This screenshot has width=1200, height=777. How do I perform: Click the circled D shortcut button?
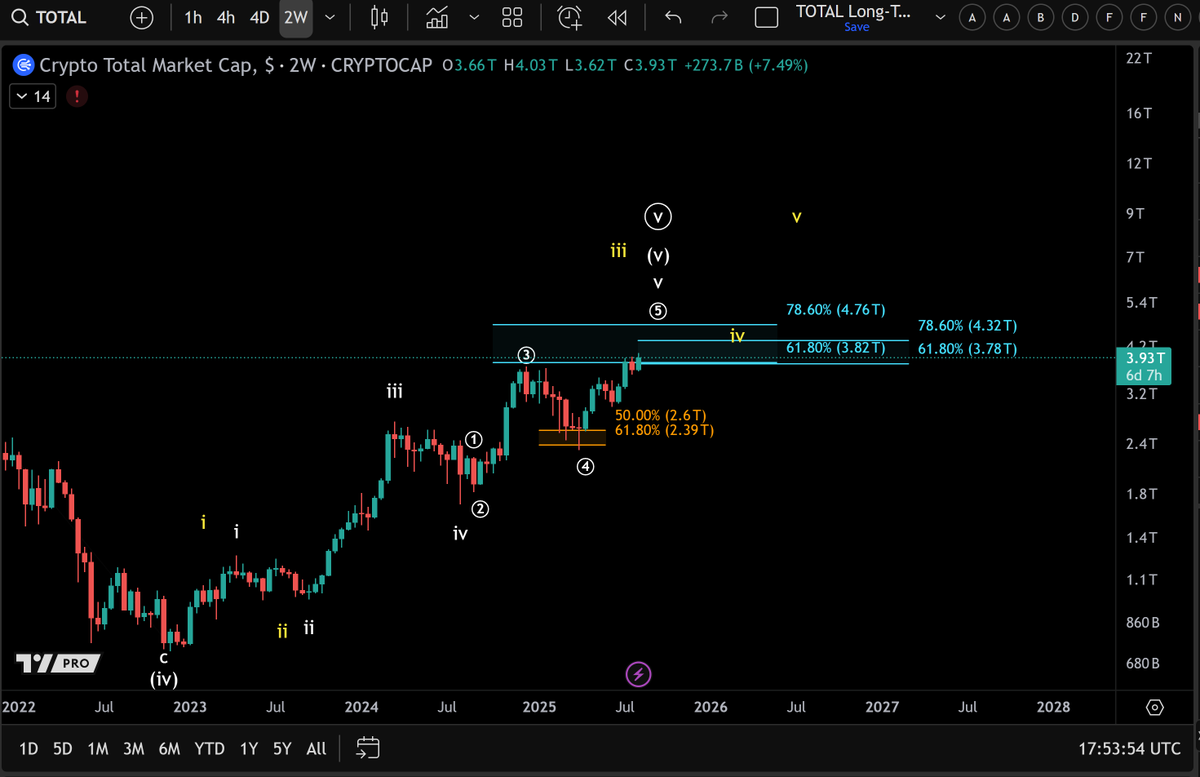[1075, 17]
